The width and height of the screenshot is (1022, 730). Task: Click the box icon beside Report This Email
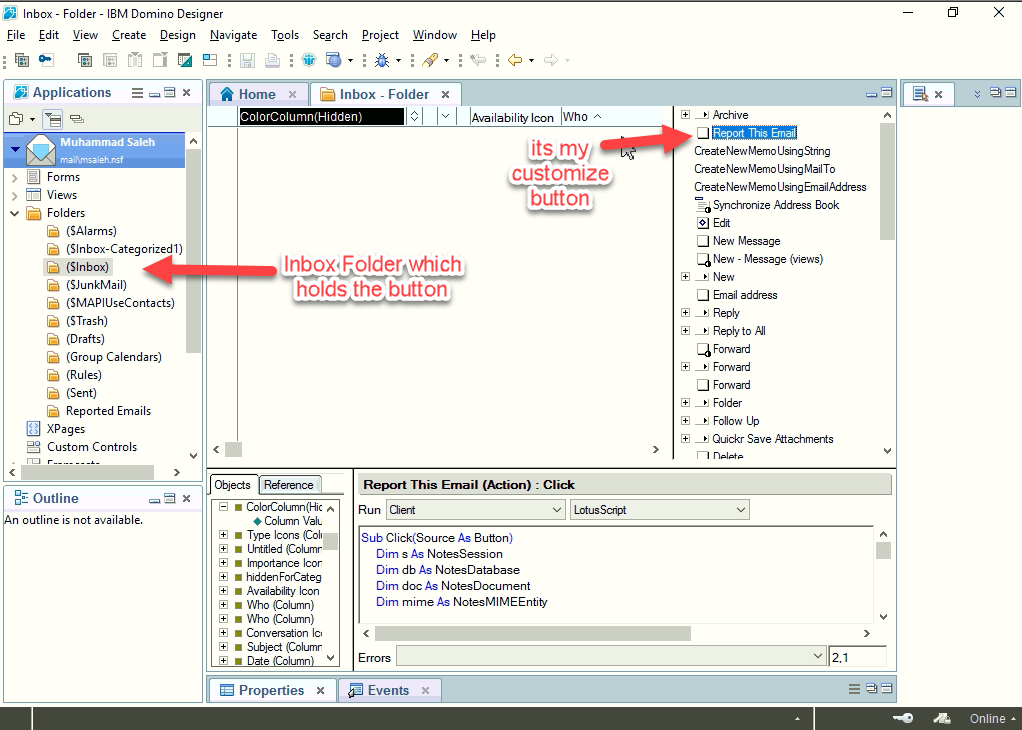click(703, 133)
